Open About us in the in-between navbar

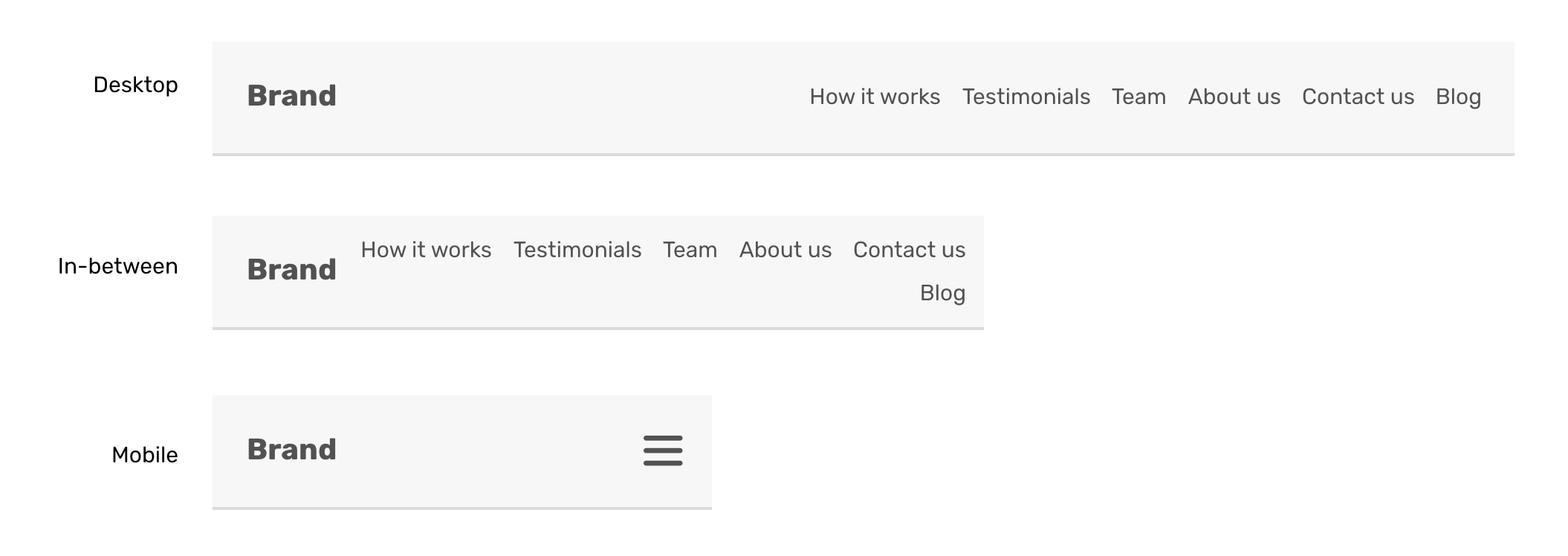point(785,250)
